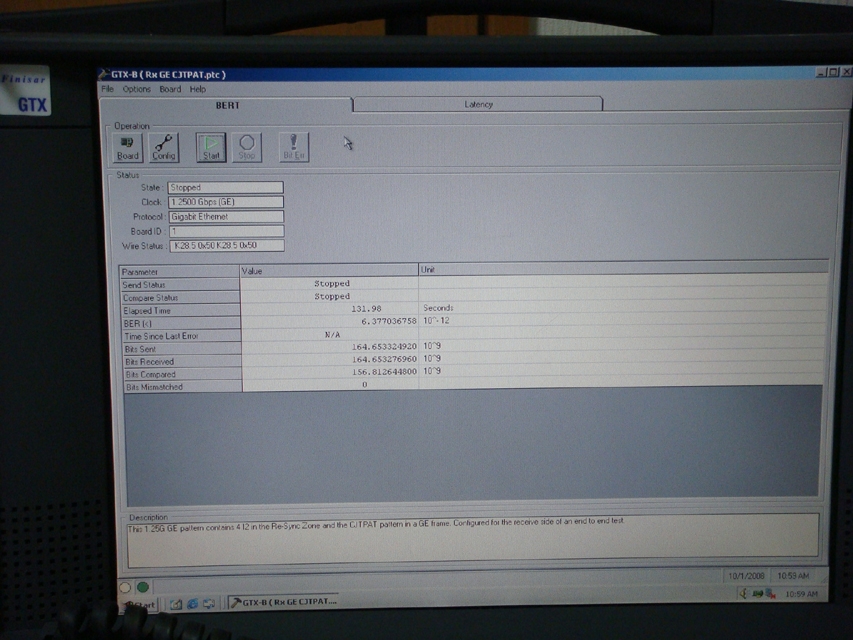Click the Bits Mismatched value 0
Screen dimensions: 853x640
point(364,384)
